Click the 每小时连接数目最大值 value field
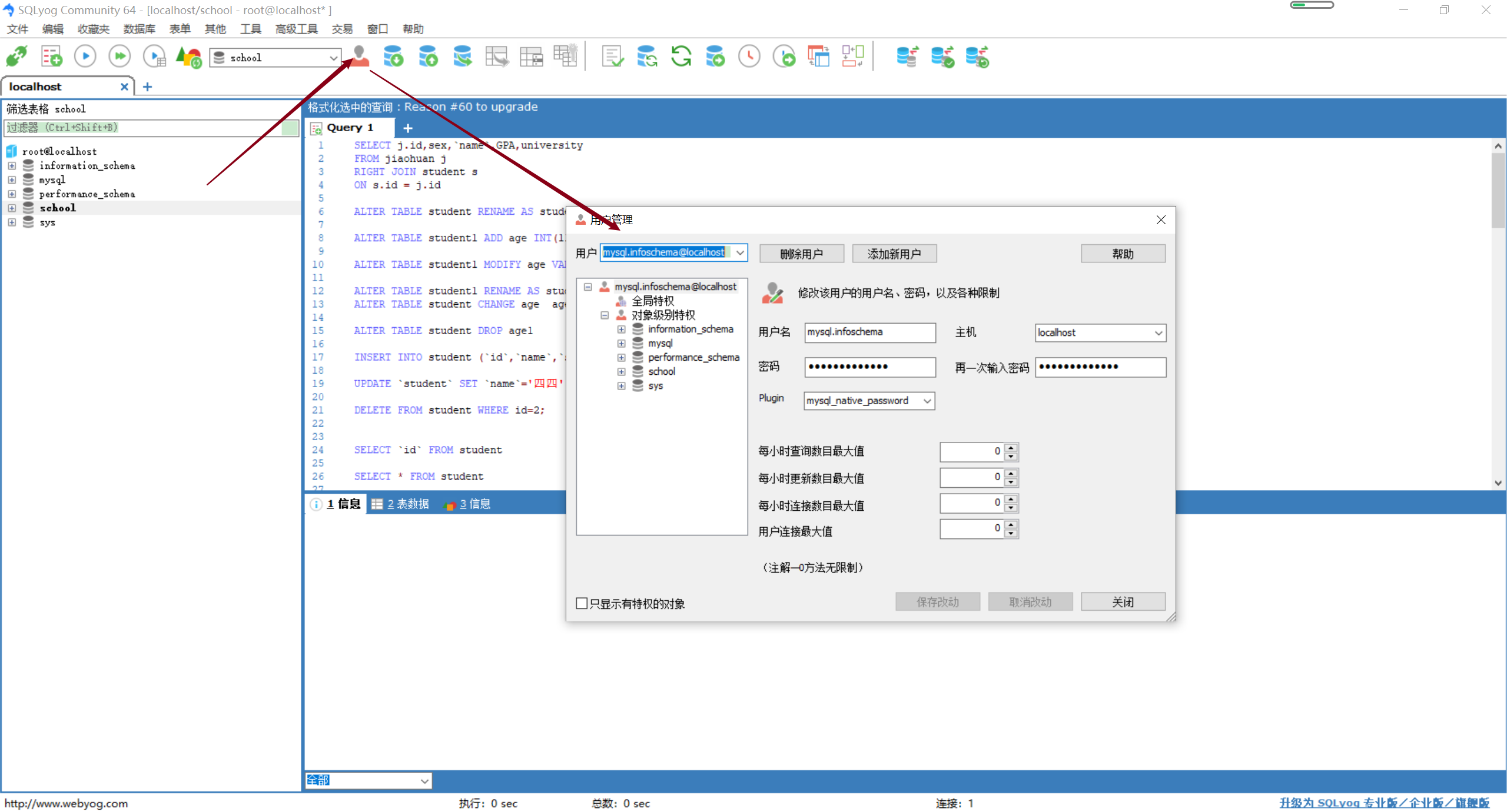The image size is (1507, 812). (971, 504)
